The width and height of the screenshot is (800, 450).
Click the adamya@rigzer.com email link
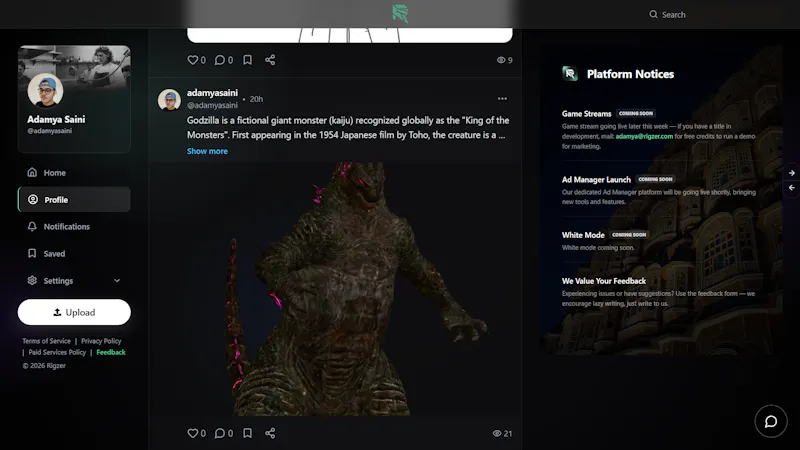pyautogui.click(x=644, y=136)
